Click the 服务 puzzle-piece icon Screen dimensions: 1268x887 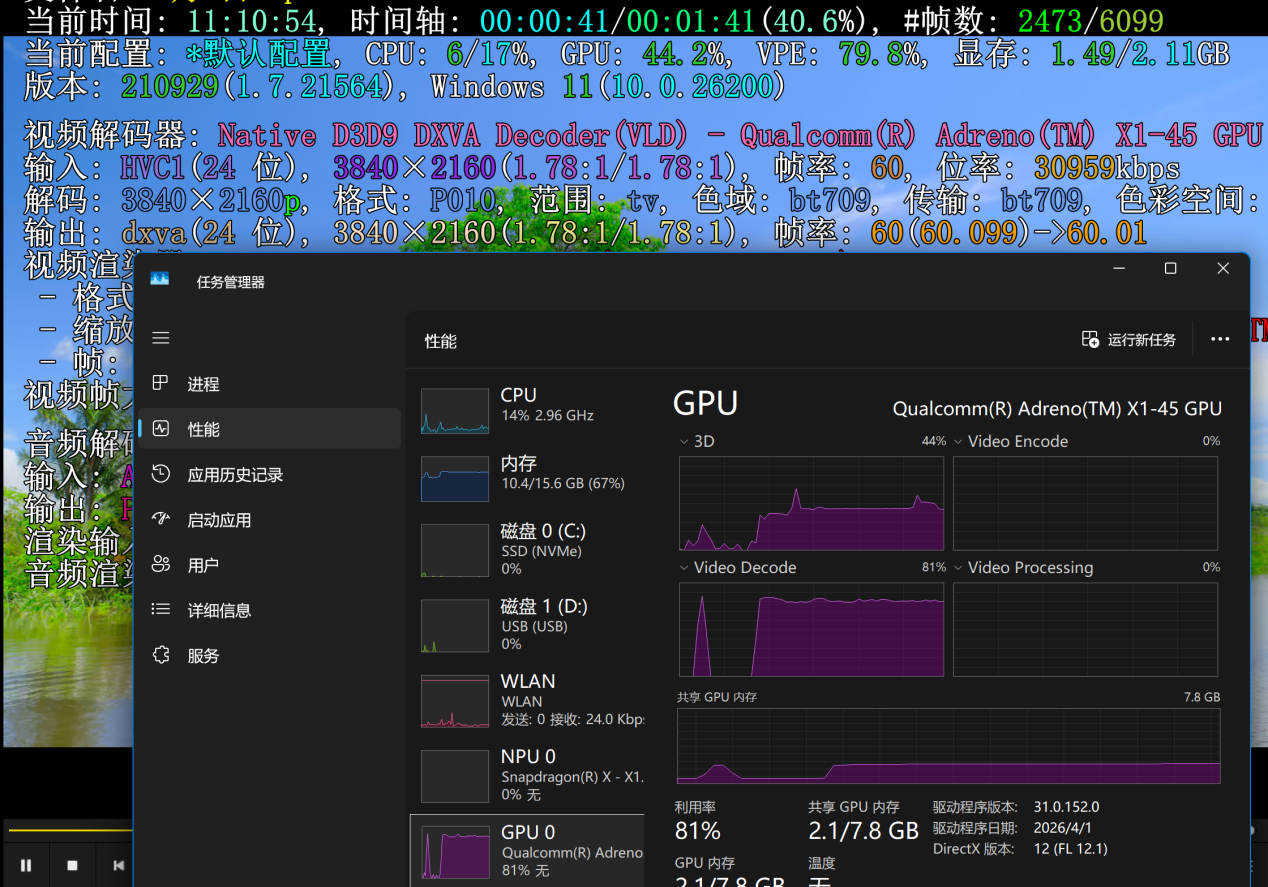pyautogui.click(x=160, y=655)
